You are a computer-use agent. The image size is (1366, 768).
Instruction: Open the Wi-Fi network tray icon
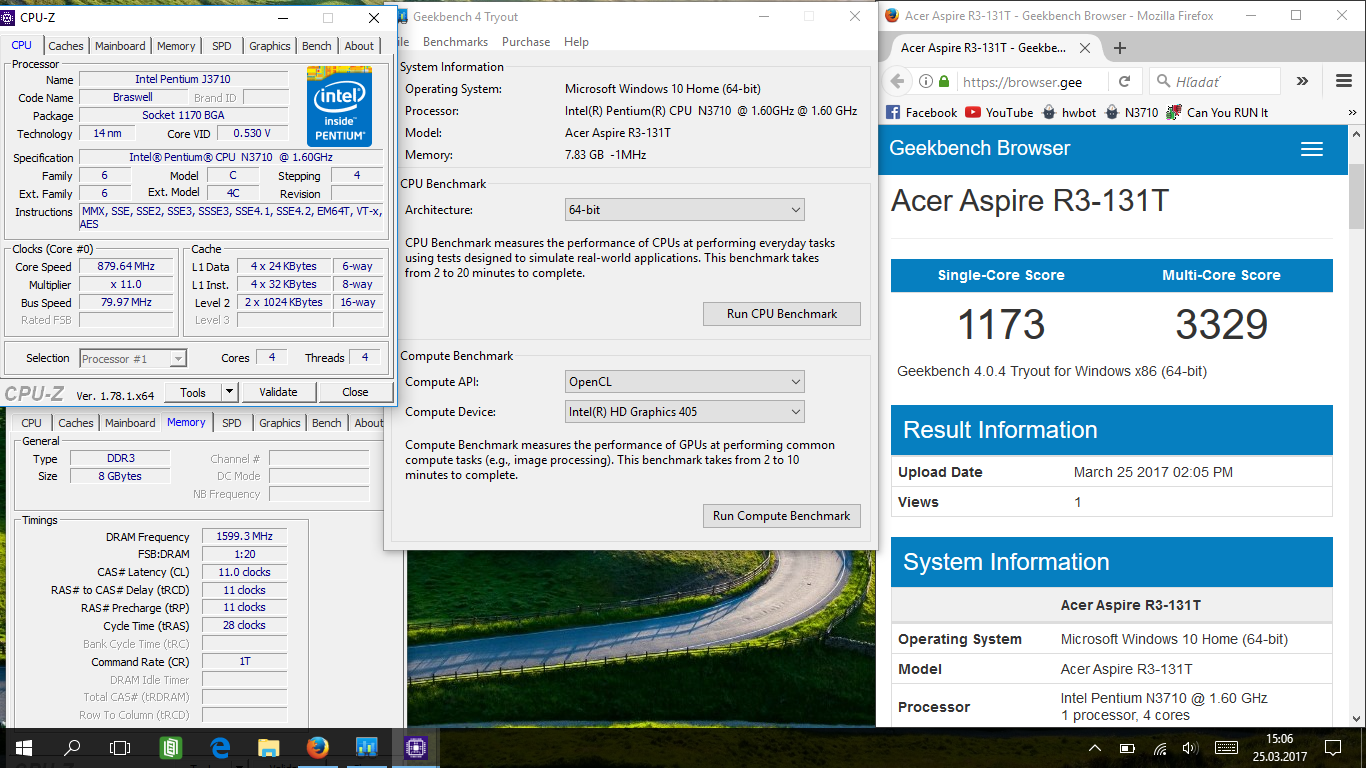coord(1160,748)
